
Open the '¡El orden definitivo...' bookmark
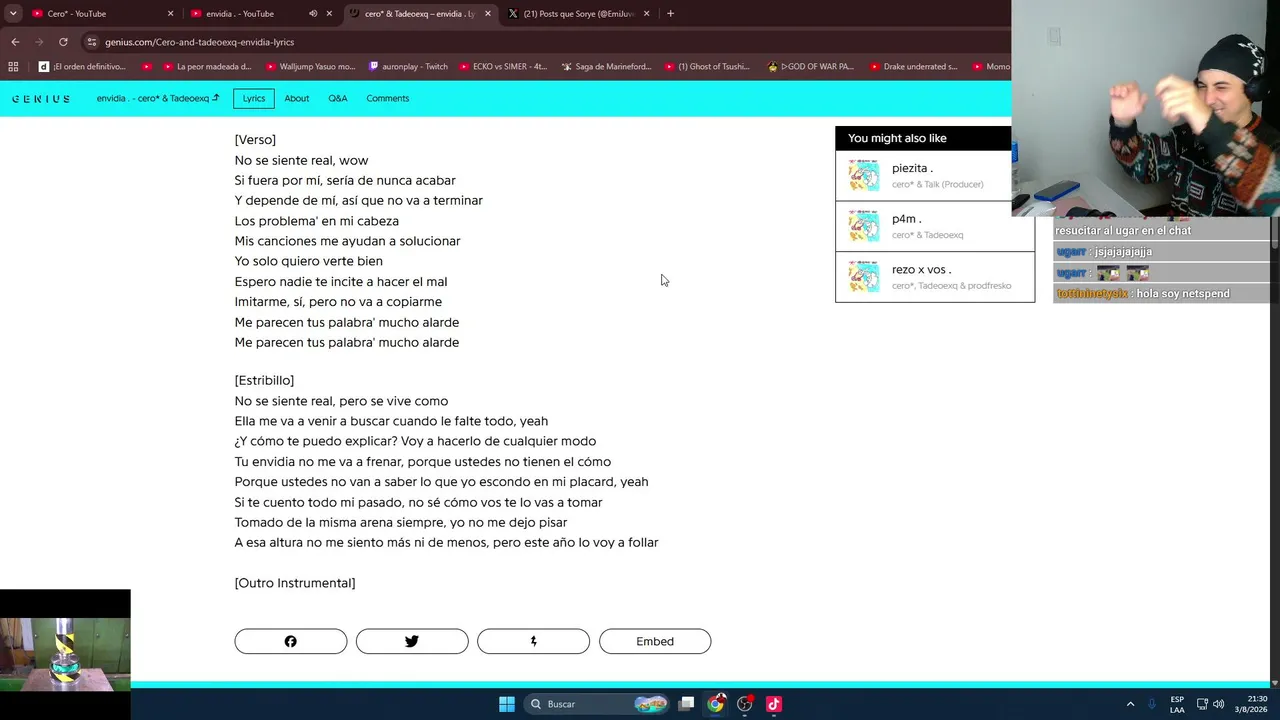coord(82,67)
